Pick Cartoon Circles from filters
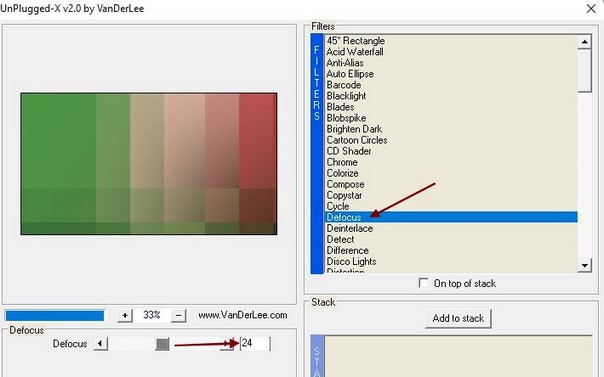This screenshot has width=604, height=377. tap(357, 140)
